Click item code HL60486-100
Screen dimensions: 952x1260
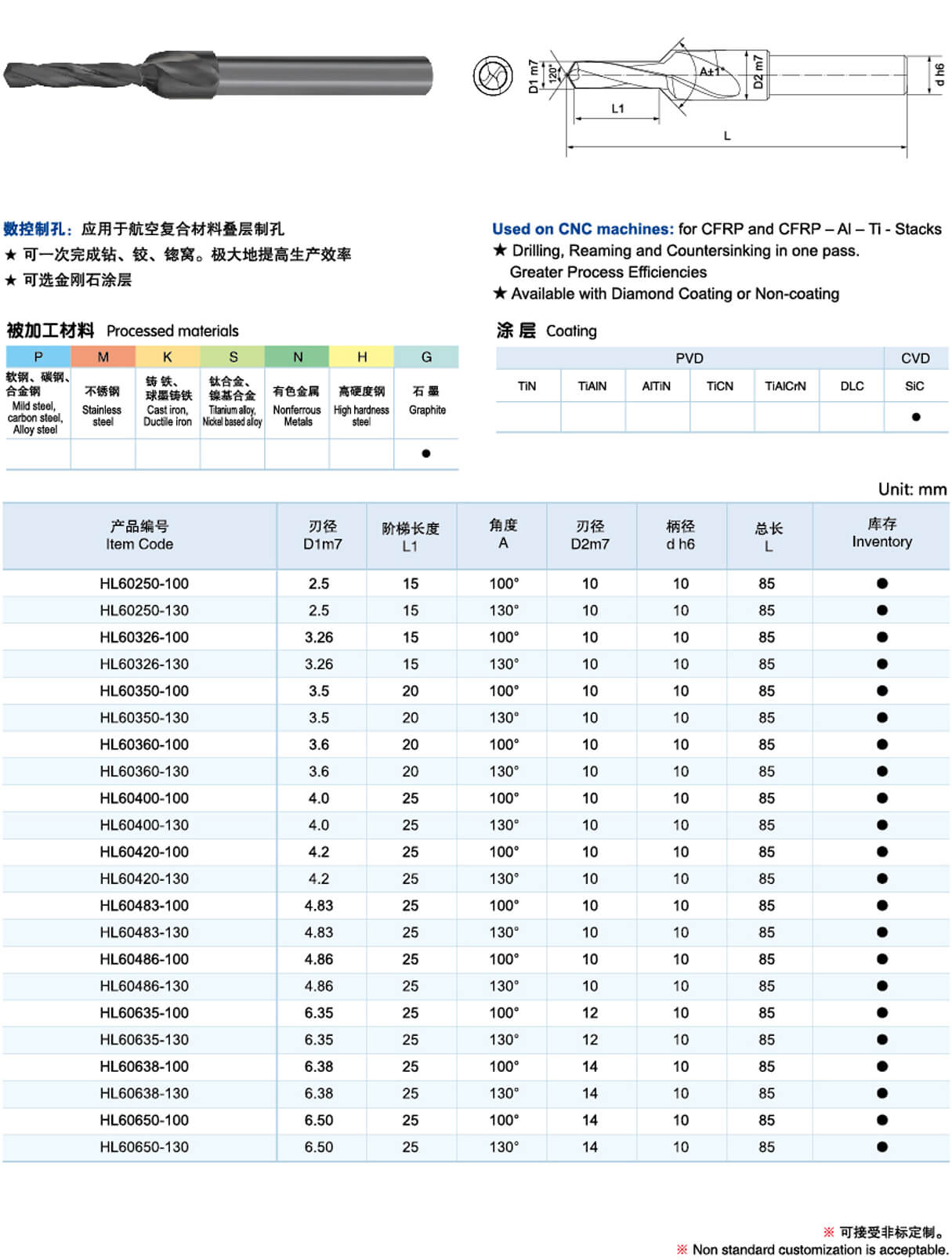point(144,959)
